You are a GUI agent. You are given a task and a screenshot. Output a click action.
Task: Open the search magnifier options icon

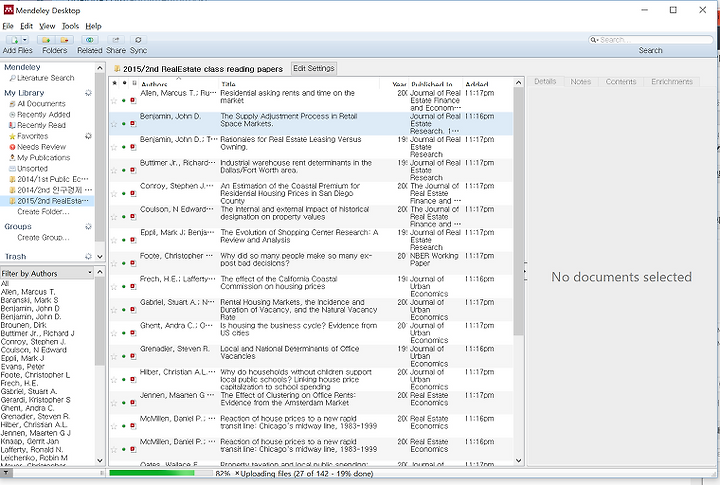(594, 40)
